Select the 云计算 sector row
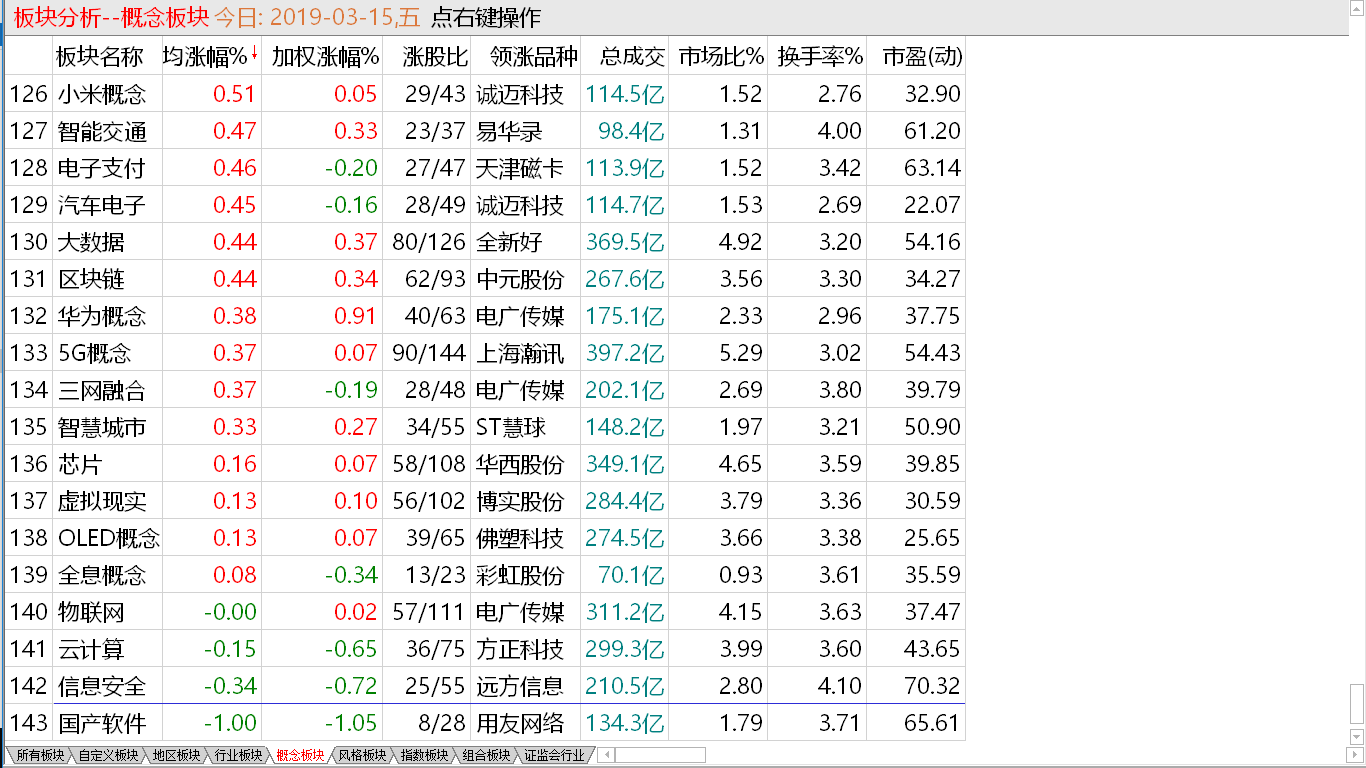 (485, 649)
